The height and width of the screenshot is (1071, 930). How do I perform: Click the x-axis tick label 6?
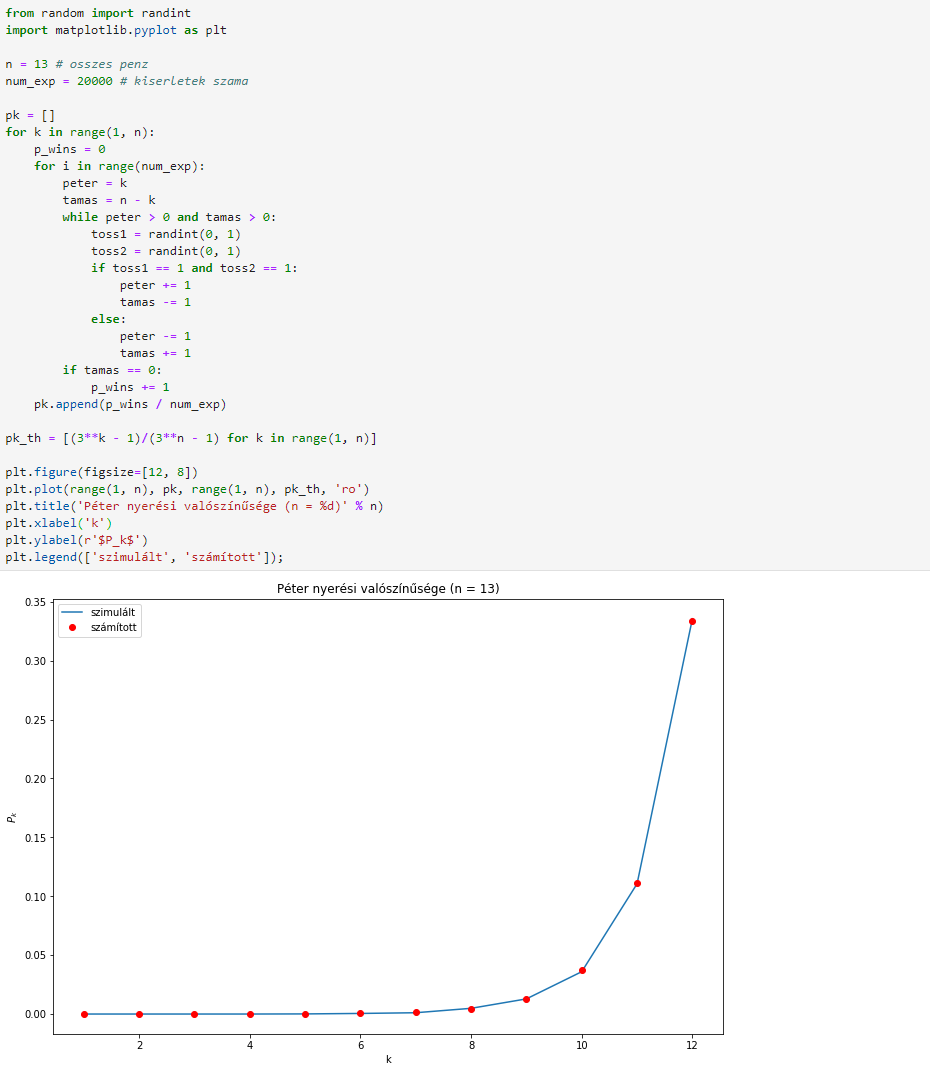(x=361, y=1045)
